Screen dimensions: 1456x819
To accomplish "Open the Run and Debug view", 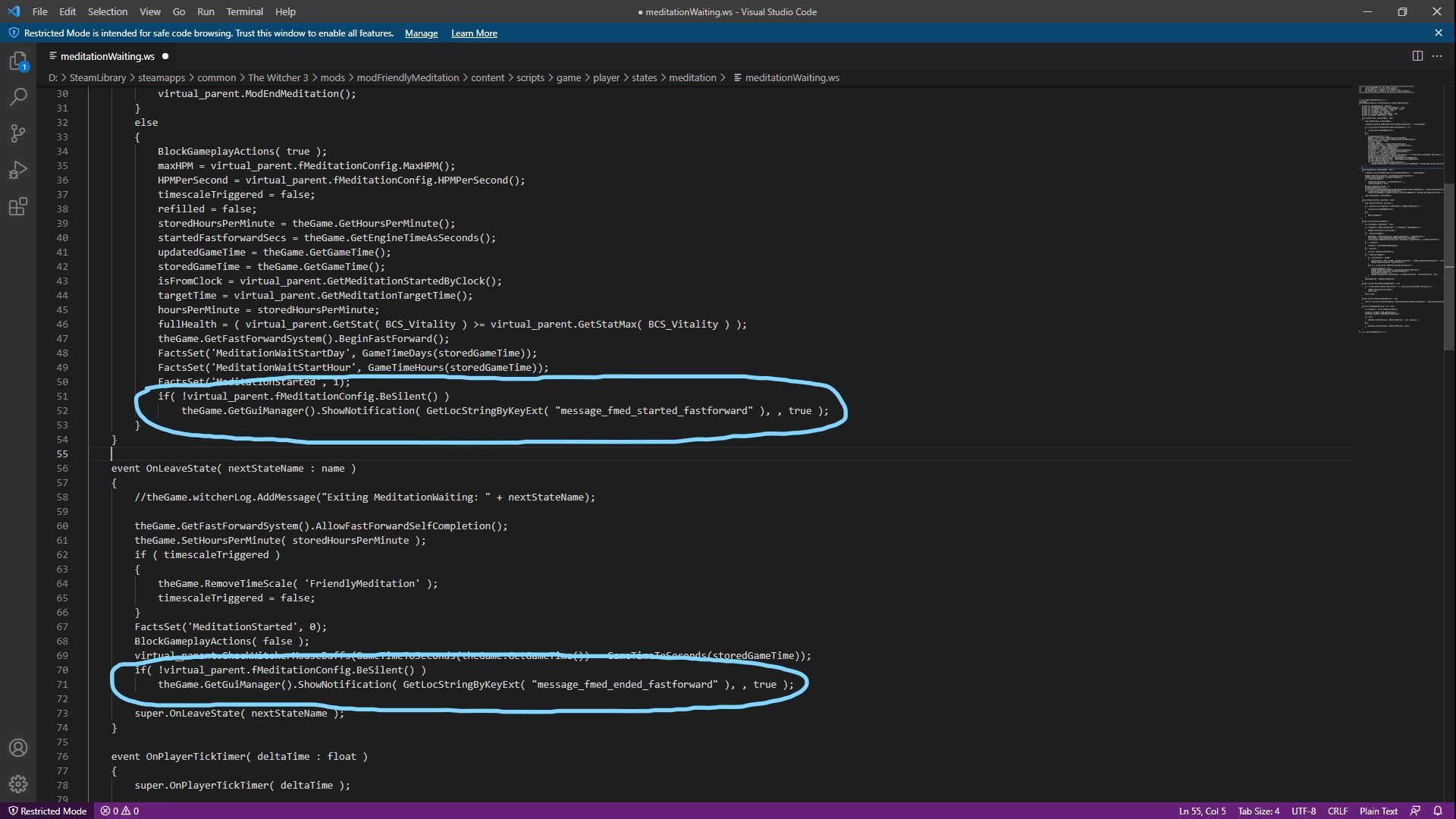I will pos(18,170).
